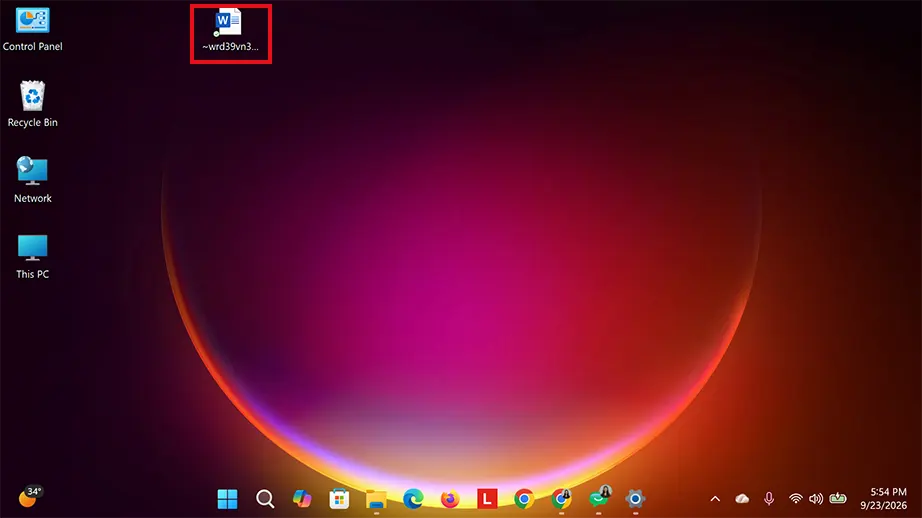Viewport: 922px width, 518px height.
Task: Launch Google Chrome without profile badge
Action: pyautogui.click(x=524, y=499)
